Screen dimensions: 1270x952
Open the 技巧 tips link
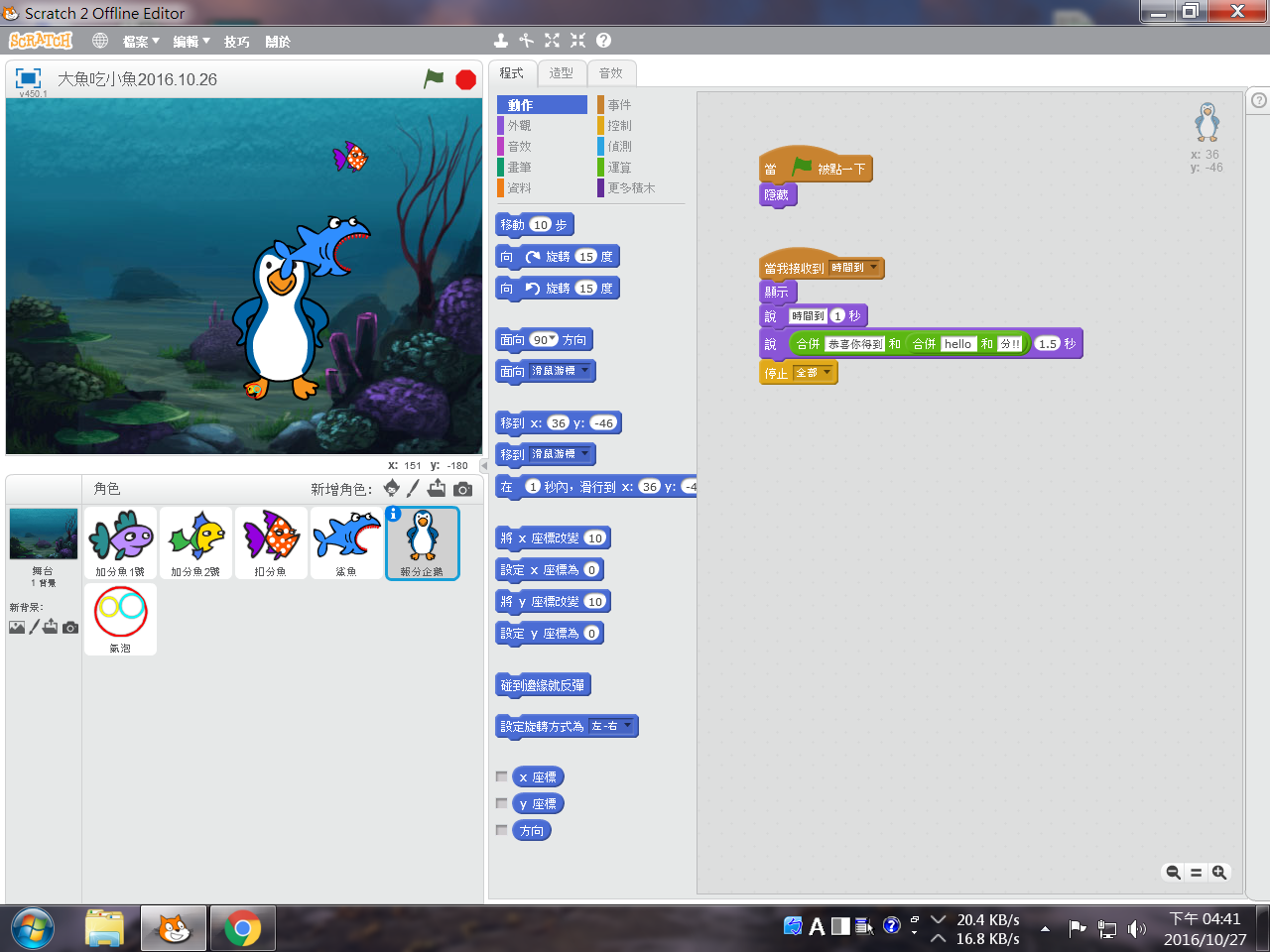[236, 42]
